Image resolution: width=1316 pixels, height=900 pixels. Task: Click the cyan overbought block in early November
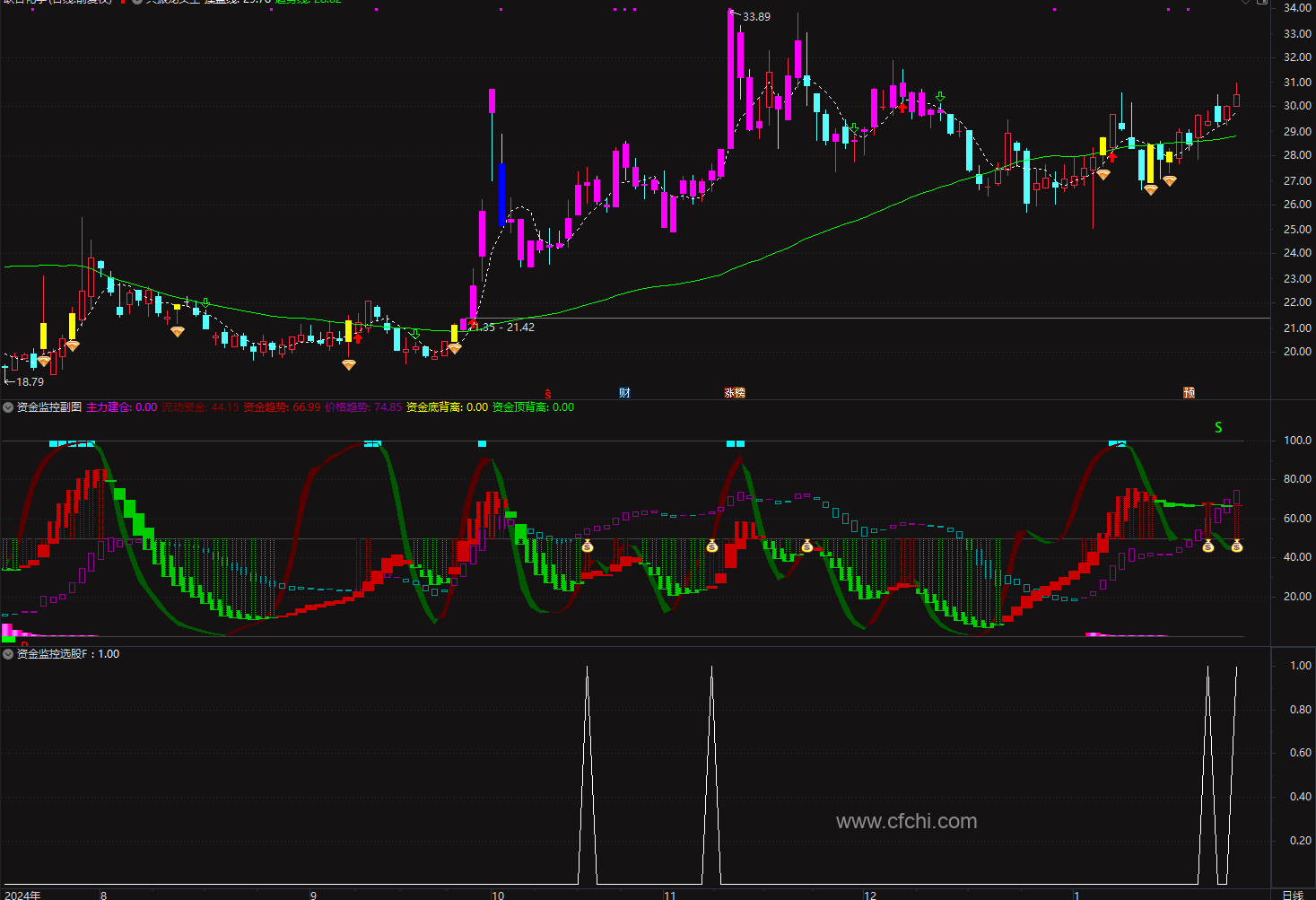(x=736, y=443)
